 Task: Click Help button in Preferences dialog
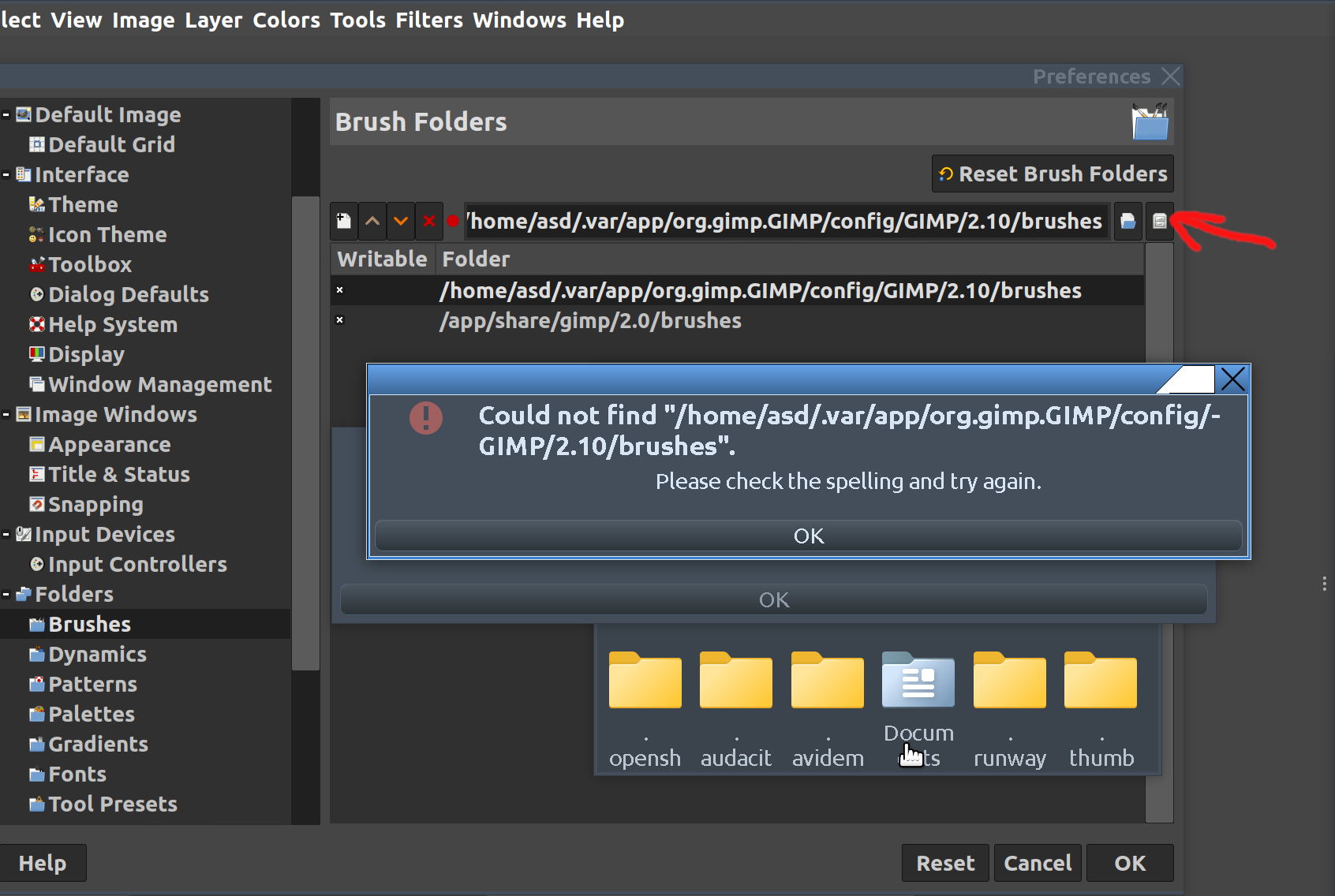(43, 863)
